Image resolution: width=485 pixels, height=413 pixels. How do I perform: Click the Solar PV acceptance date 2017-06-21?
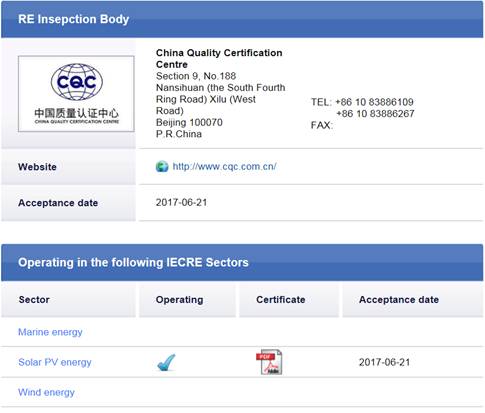click(x=384, y=362)
